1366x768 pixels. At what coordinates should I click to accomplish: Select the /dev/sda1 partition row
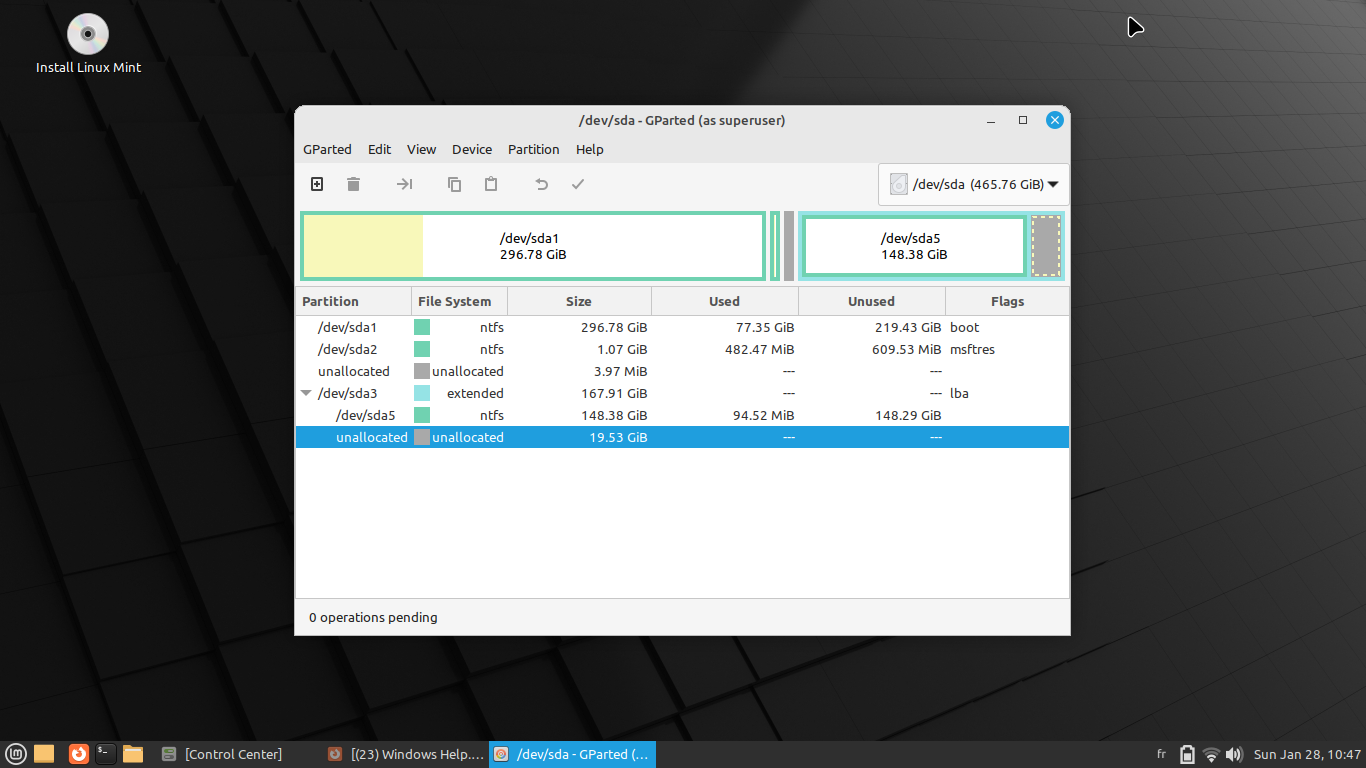[x=682, y=327]
